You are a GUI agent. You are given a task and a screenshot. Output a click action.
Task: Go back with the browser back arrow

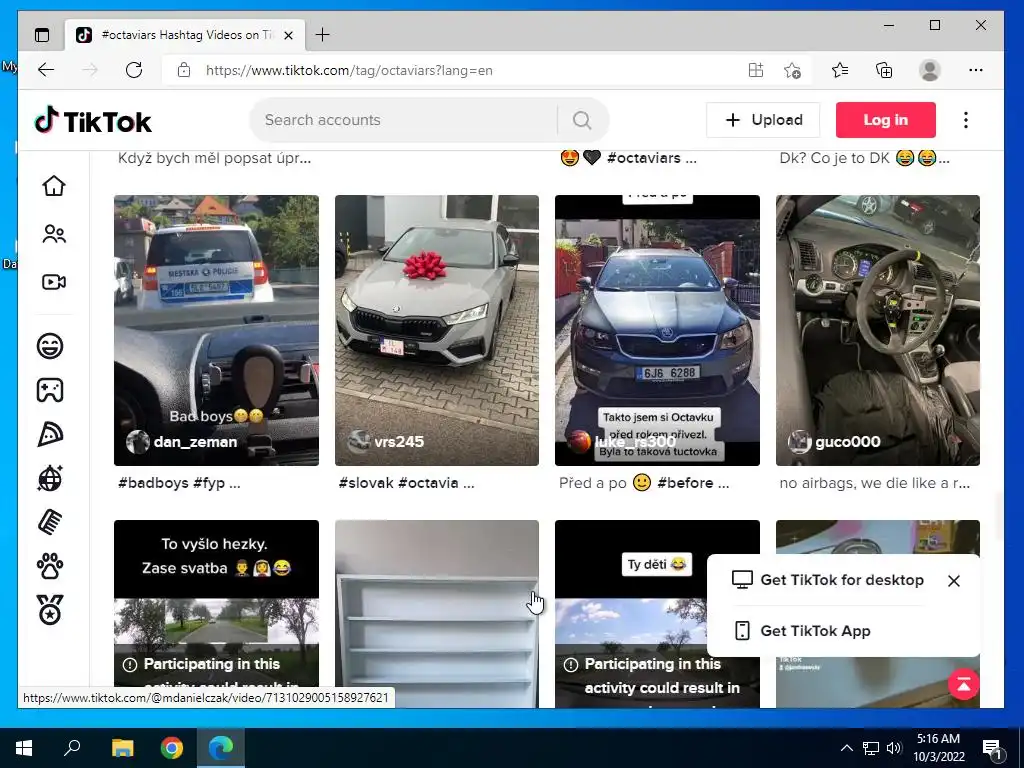point(46,70)
